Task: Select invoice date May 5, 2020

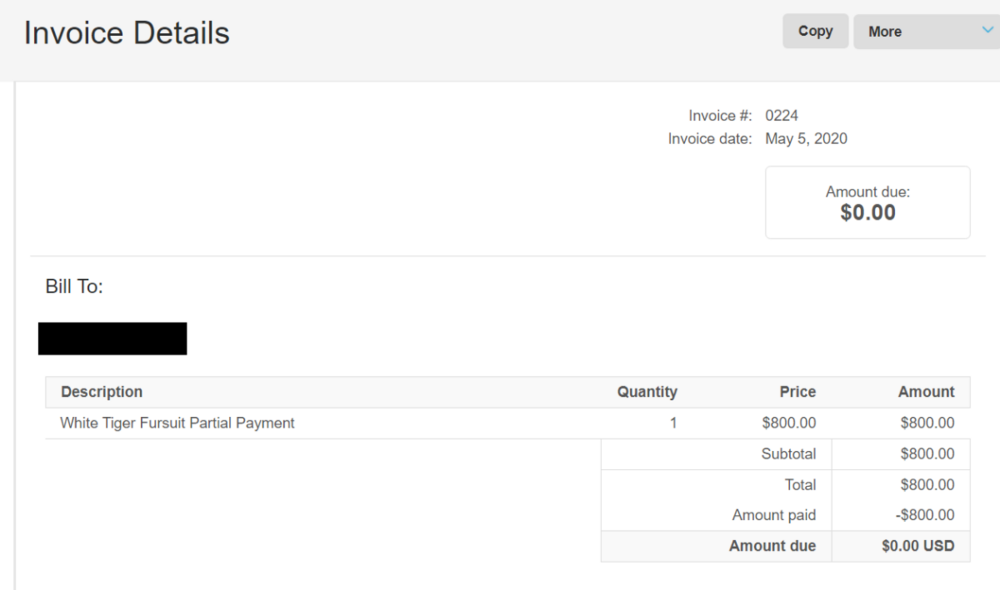Action: (806, 138)
